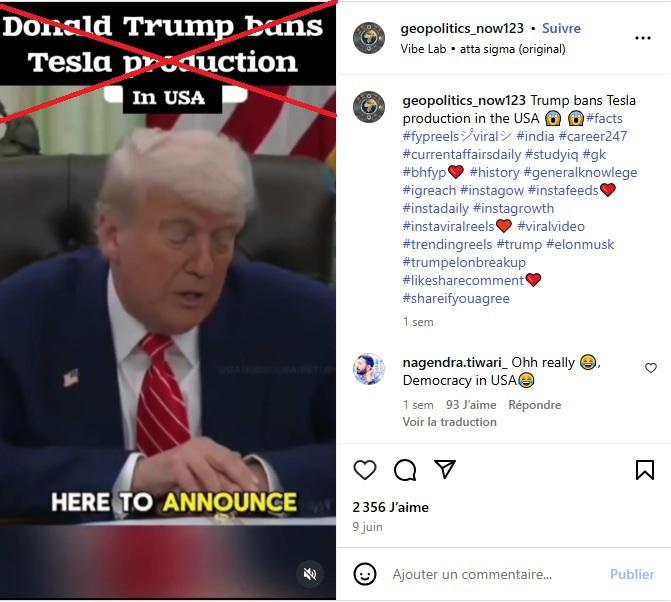Like nagendra.tiwari_'s comment heart
The image size is (671, 602).
pyautogui.click(x=651, y=368)
